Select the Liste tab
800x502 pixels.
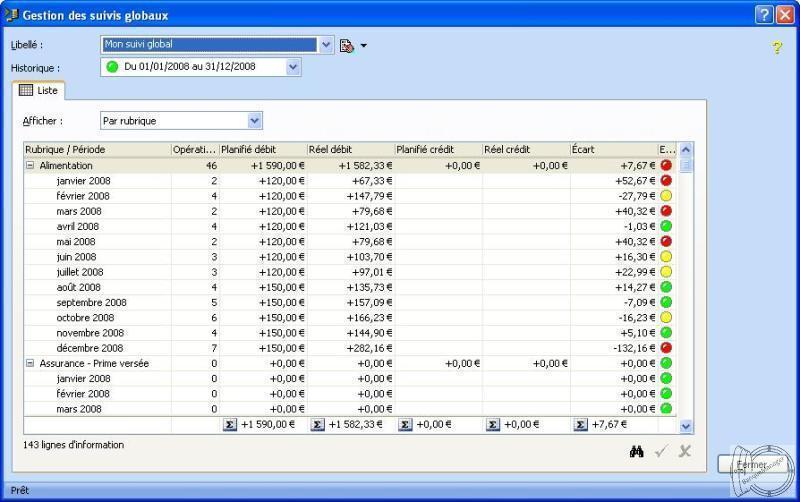[x=38, y=91]
